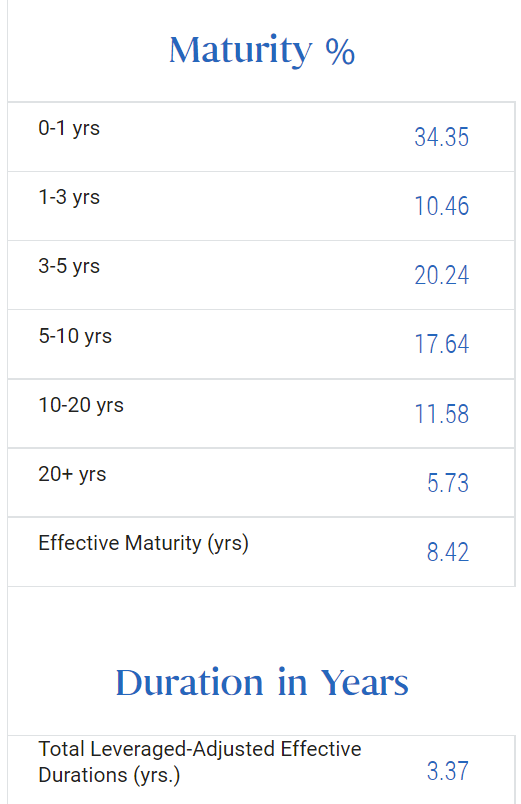
Task: Click the 34.35 value
Action: (x=442, y=137)
